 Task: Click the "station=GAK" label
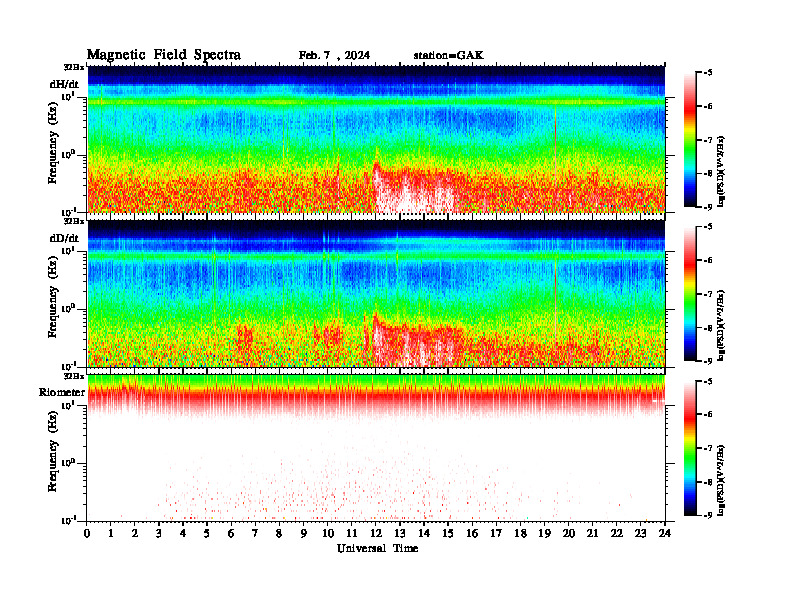point(449,56)
